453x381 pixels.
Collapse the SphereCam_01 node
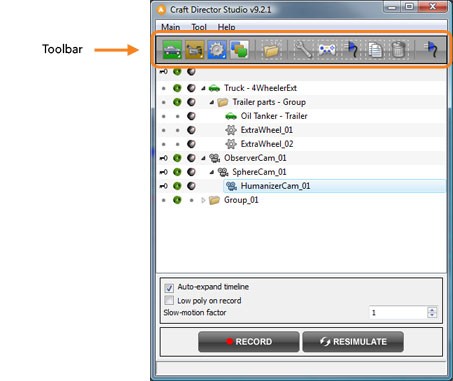pyautogui.click(x=212, y=172)
